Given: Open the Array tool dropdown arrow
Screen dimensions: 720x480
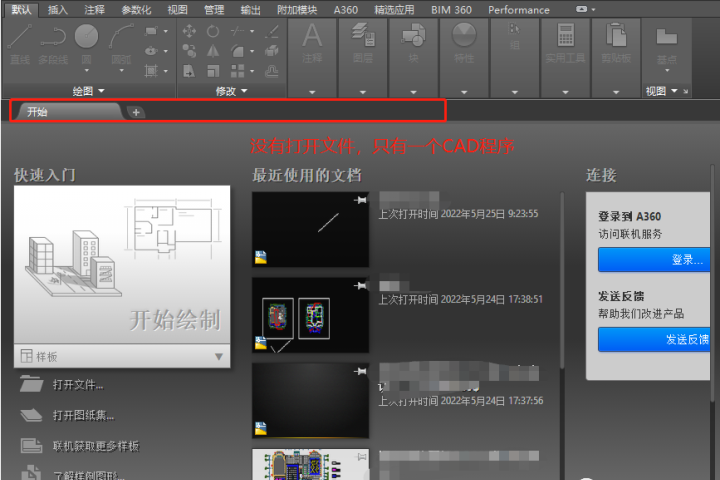Looking at the screenshot, I should 252,71.
